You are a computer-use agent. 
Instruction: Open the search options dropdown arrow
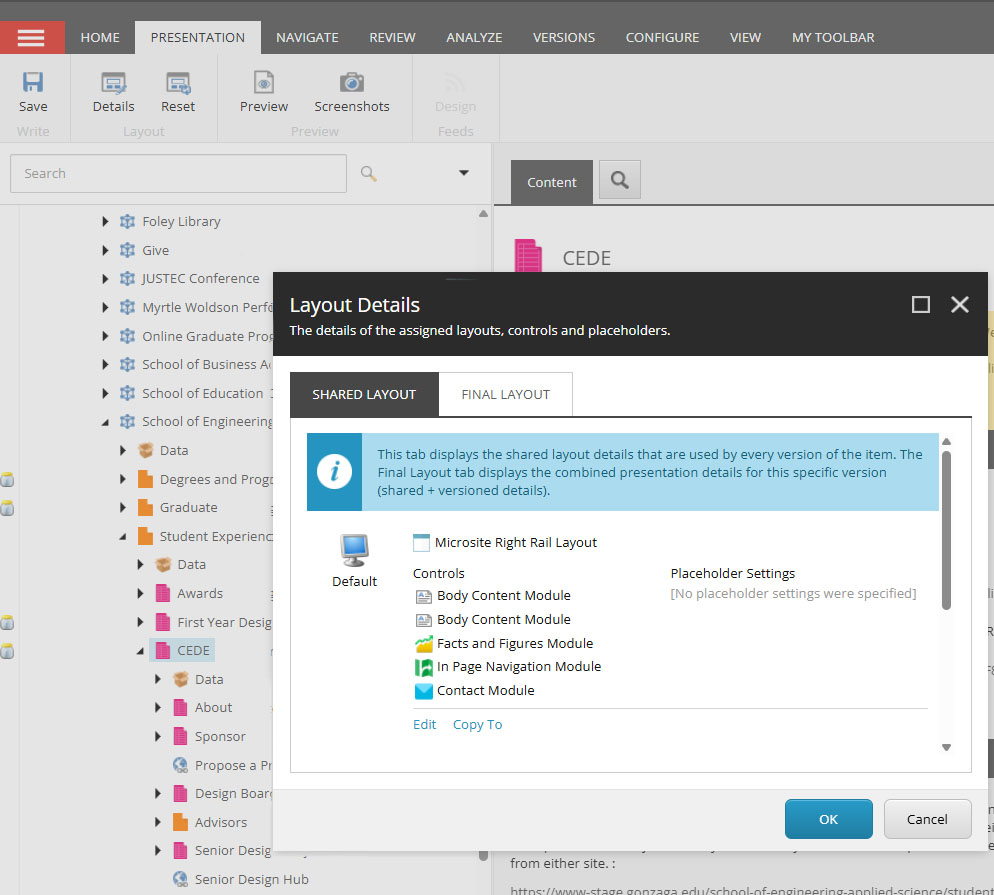point(464,173)
